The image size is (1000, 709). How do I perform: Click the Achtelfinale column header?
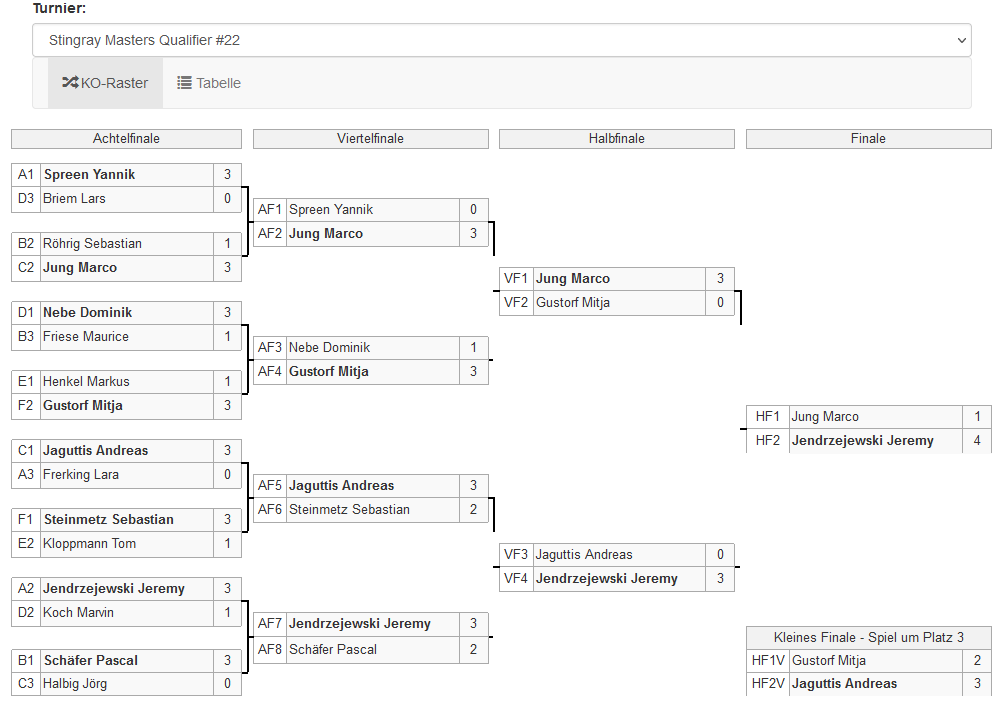[x=126, y=139]
